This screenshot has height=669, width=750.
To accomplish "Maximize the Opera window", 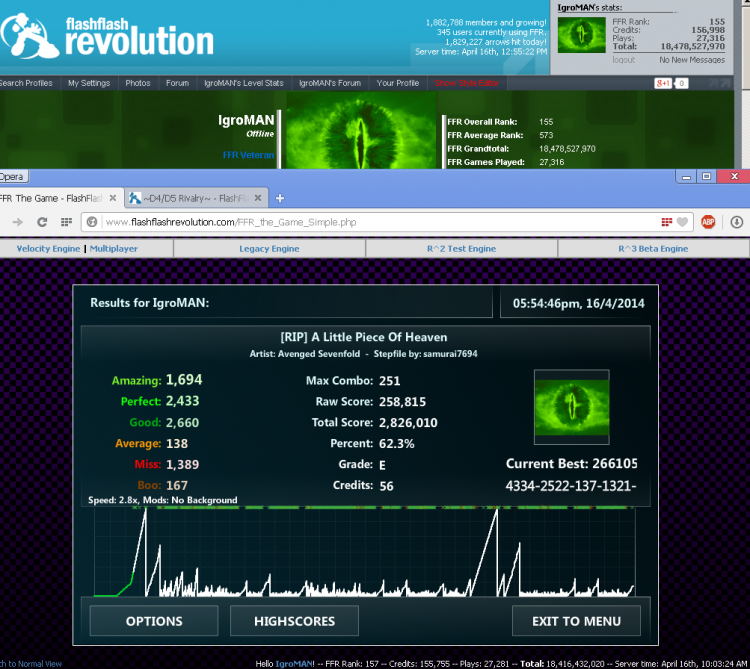I will pyautogui.click(x=706, y=176).
